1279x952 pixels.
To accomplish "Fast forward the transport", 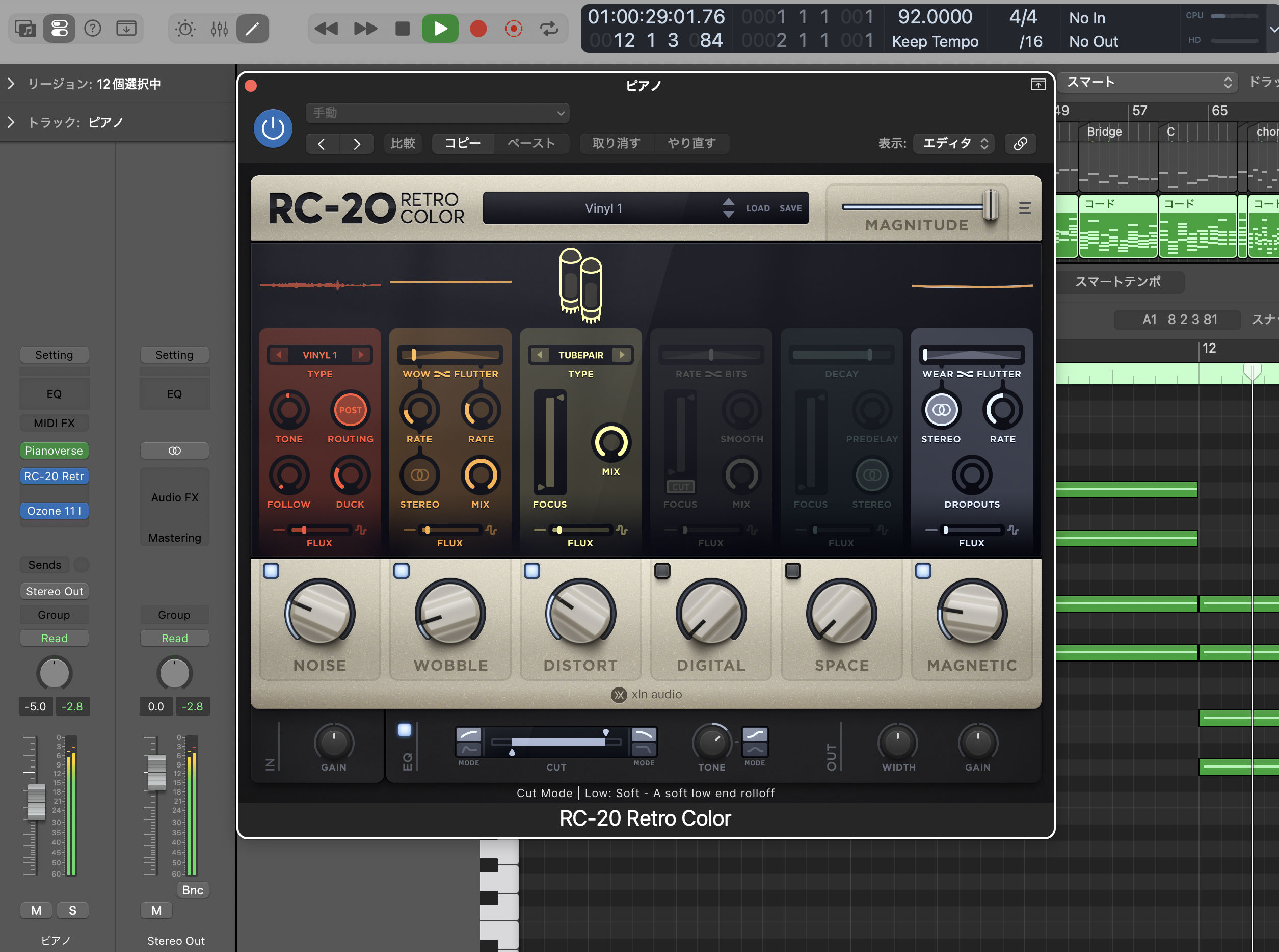I will tap(365, 28).
